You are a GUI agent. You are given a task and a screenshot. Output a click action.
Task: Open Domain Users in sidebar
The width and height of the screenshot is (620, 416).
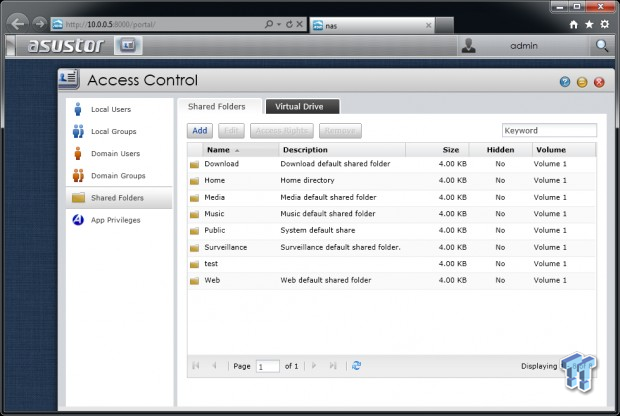pyautogui.click(x=119, y=153)
